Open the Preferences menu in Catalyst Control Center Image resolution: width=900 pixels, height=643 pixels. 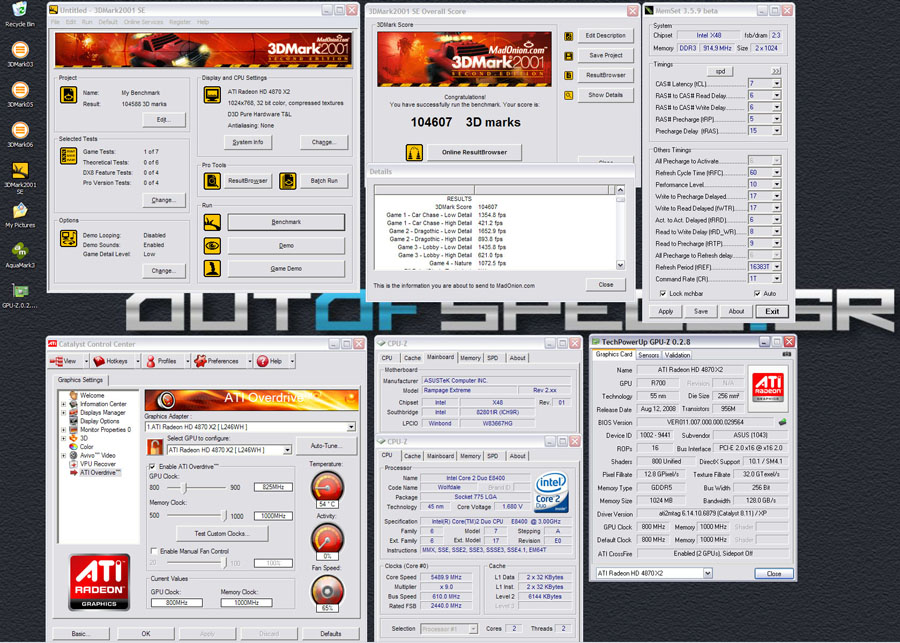point(222,361)
